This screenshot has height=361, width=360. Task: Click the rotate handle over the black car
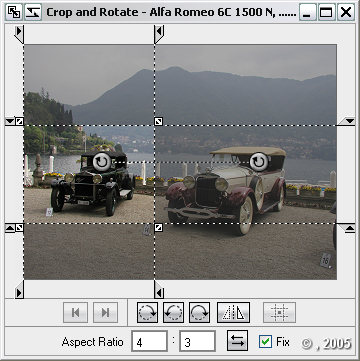pyautogui.click(x=102, y=162)
